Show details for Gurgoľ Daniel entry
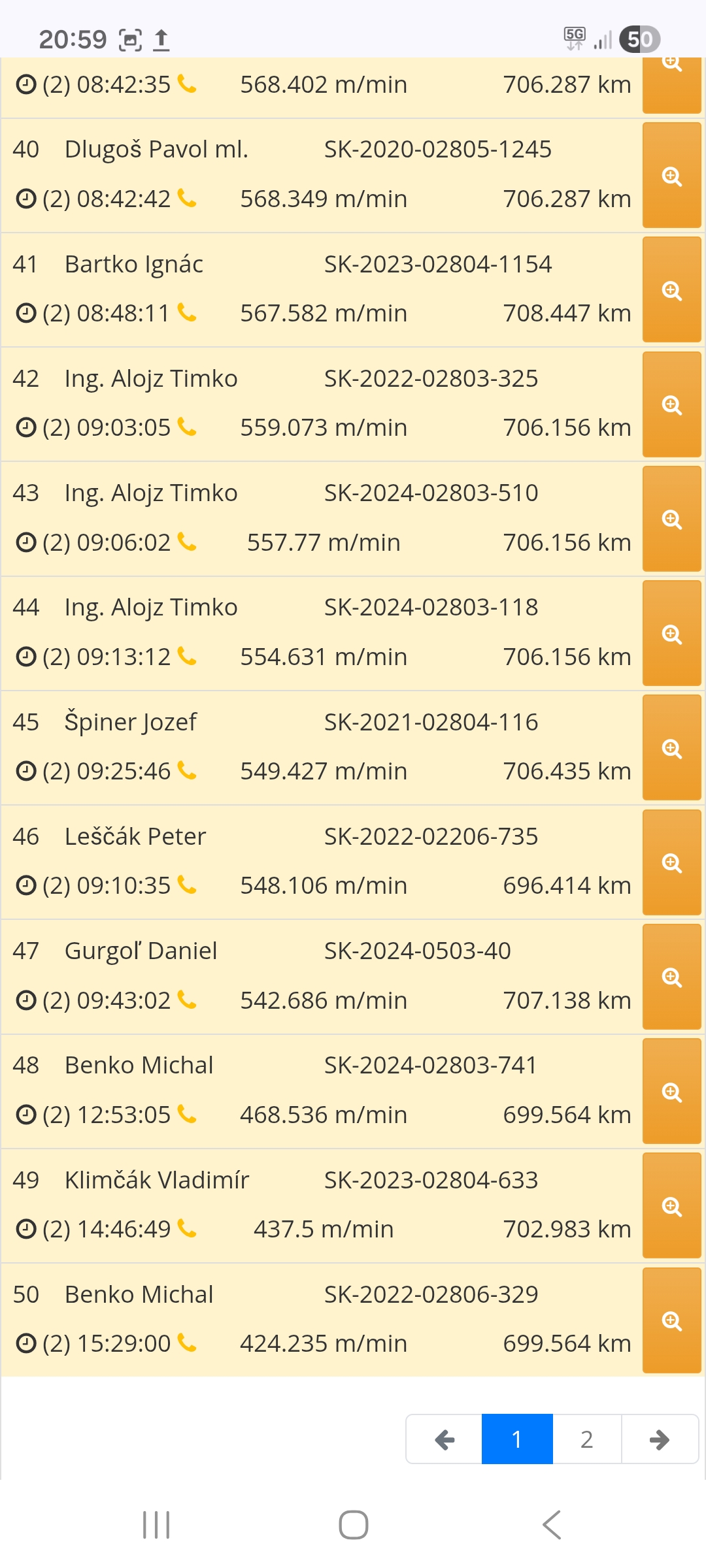706x1568 pixels. pyautogui.click(x=671, y=977)
